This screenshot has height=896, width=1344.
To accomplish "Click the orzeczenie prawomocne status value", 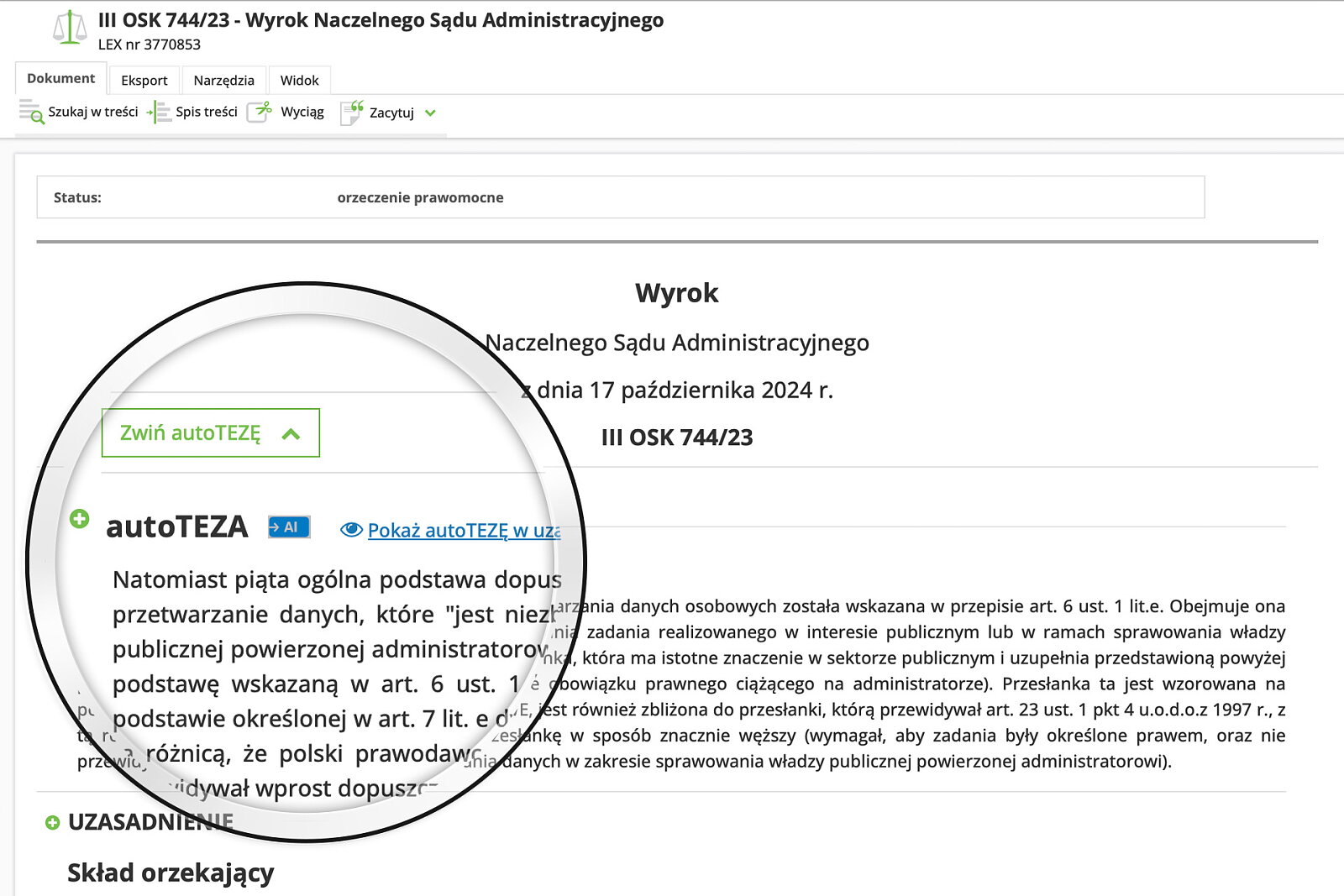I will coord(420,197).
